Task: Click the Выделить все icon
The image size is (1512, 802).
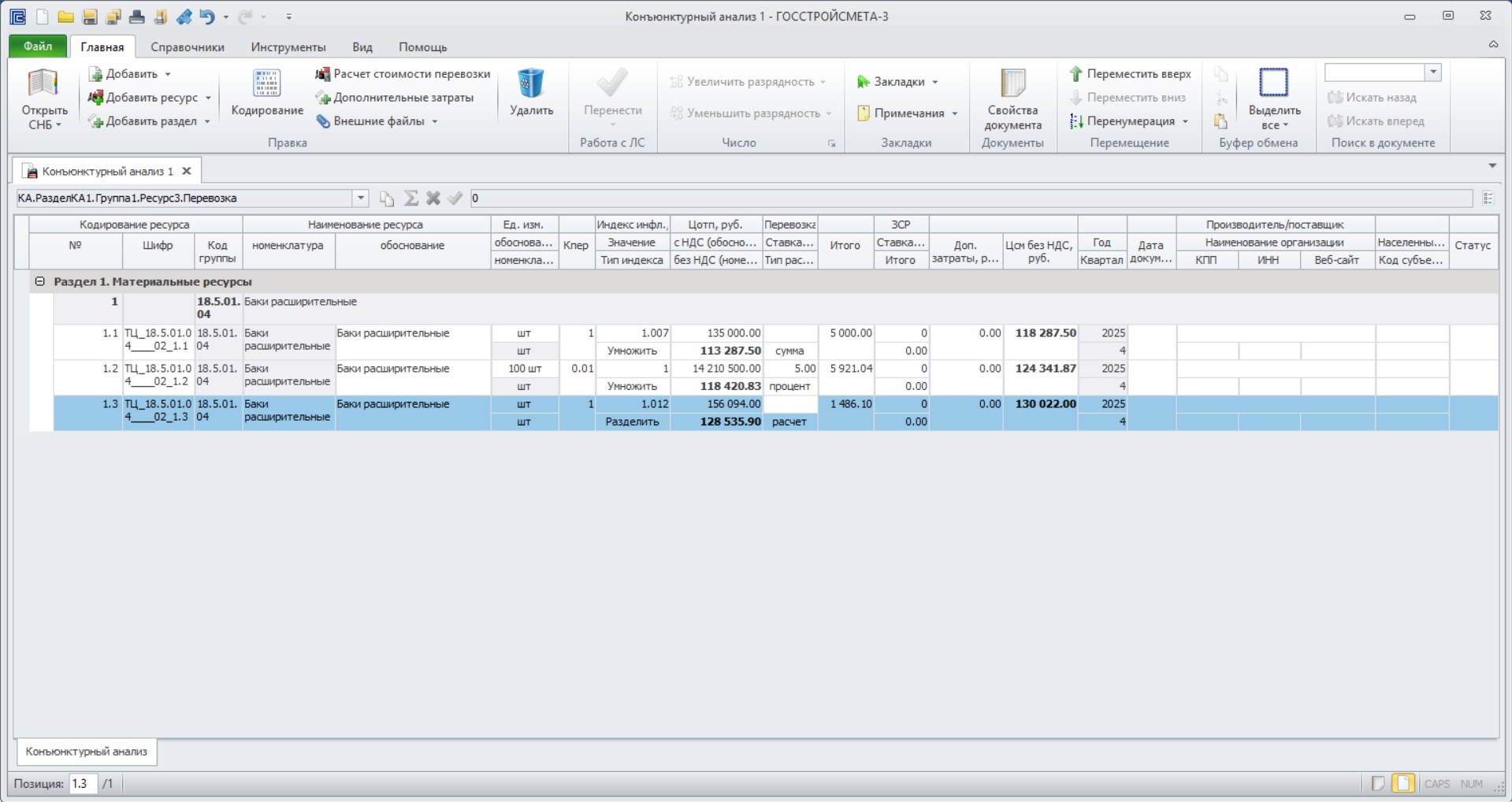Action: (x=1273, y=83)
